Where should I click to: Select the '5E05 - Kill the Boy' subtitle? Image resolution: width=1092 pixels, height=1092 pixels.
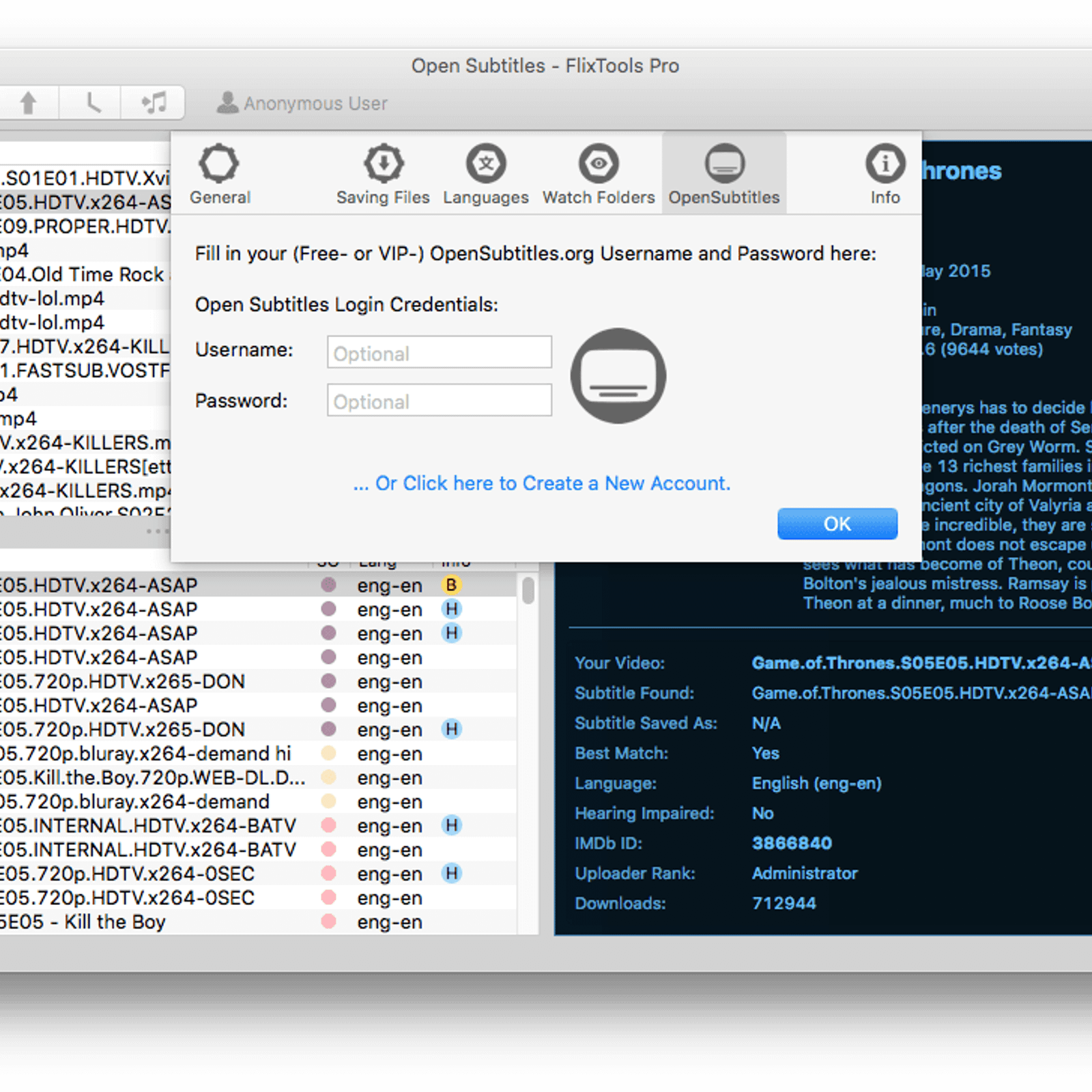(258, 921)
